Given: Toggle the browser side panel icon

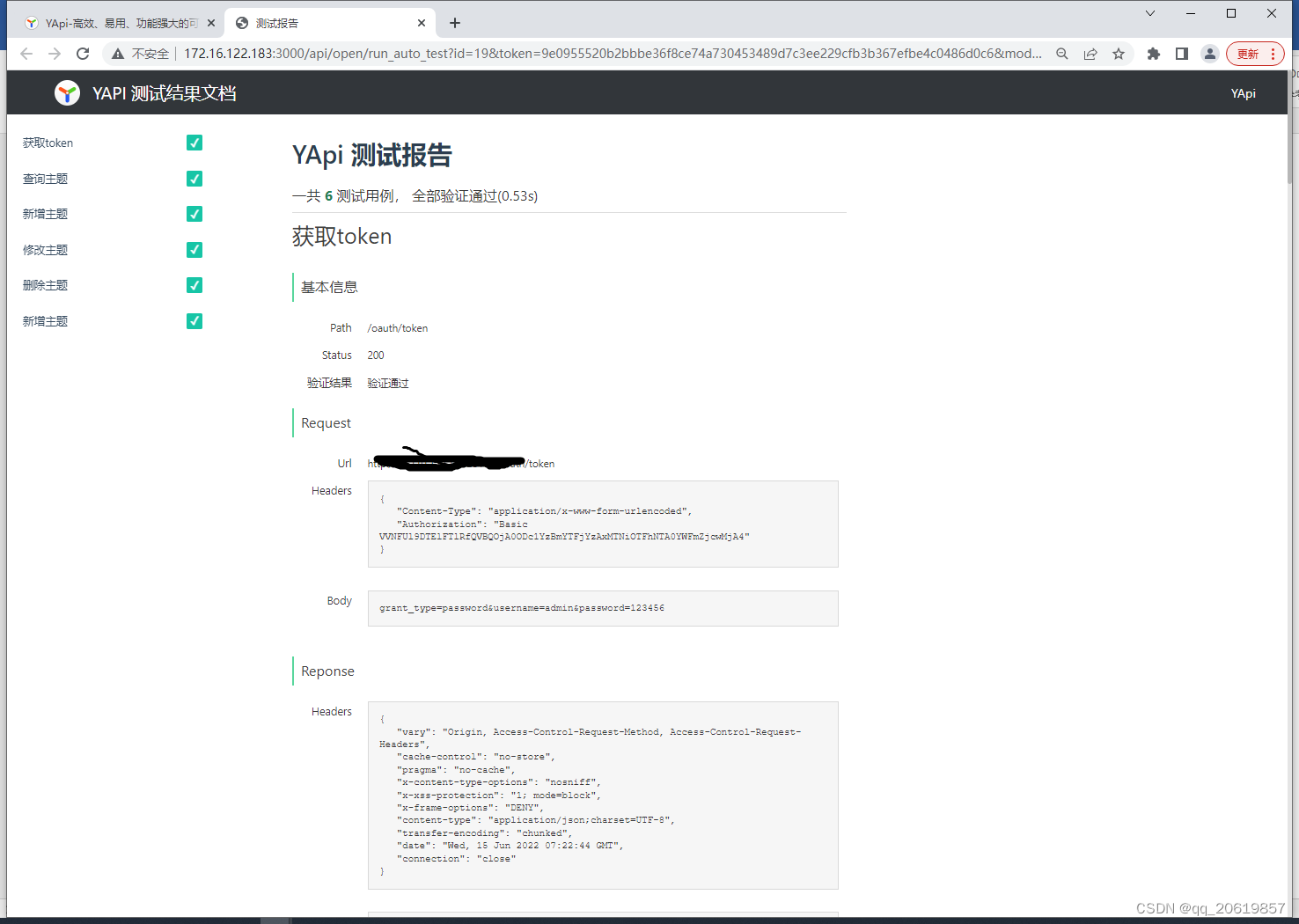Looking at the screenshot, I should click(x=1182, y=54).
